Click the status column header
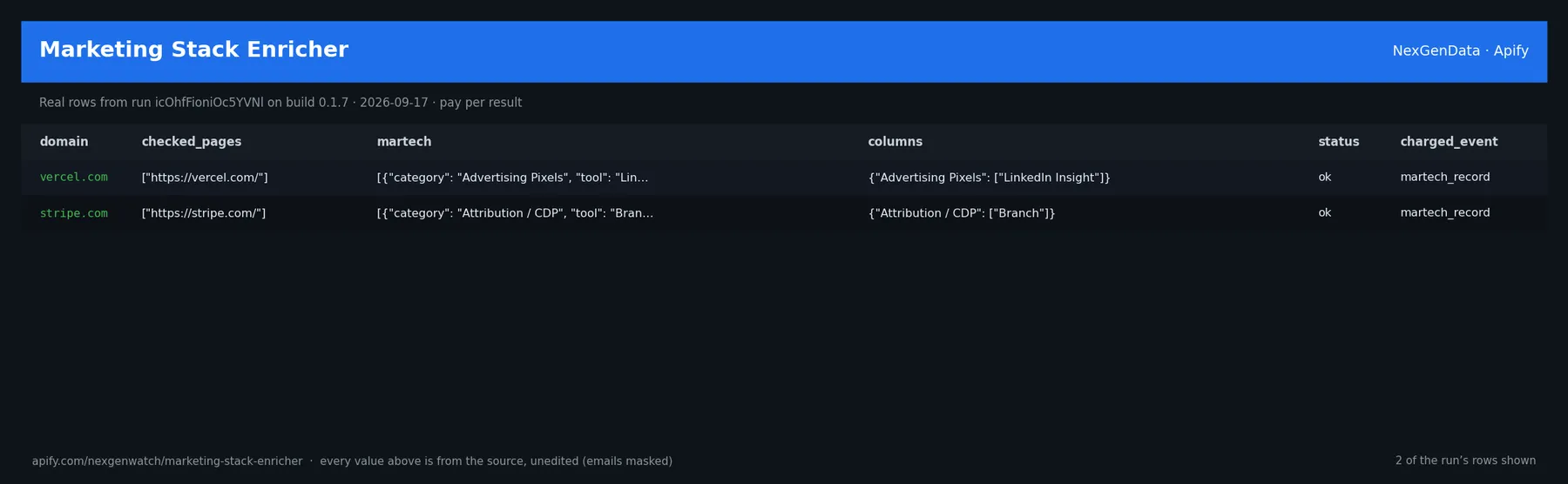The width and height of the screenshot is (1568, 484). coord(1338,142)
